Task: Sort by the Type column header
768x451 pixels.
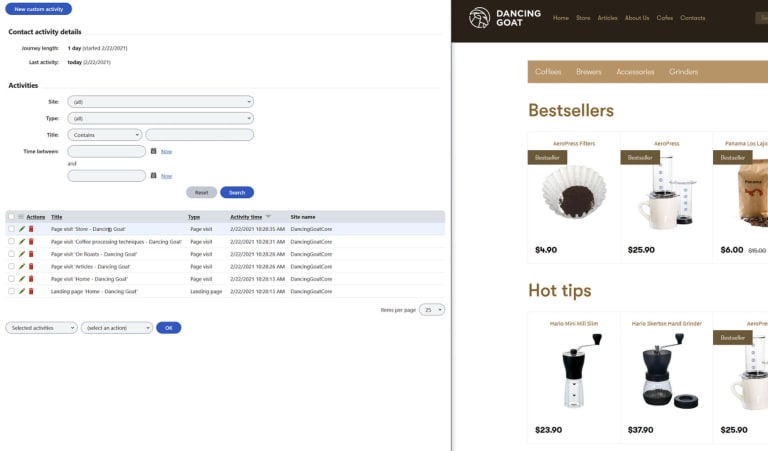Action: (194, 217)
